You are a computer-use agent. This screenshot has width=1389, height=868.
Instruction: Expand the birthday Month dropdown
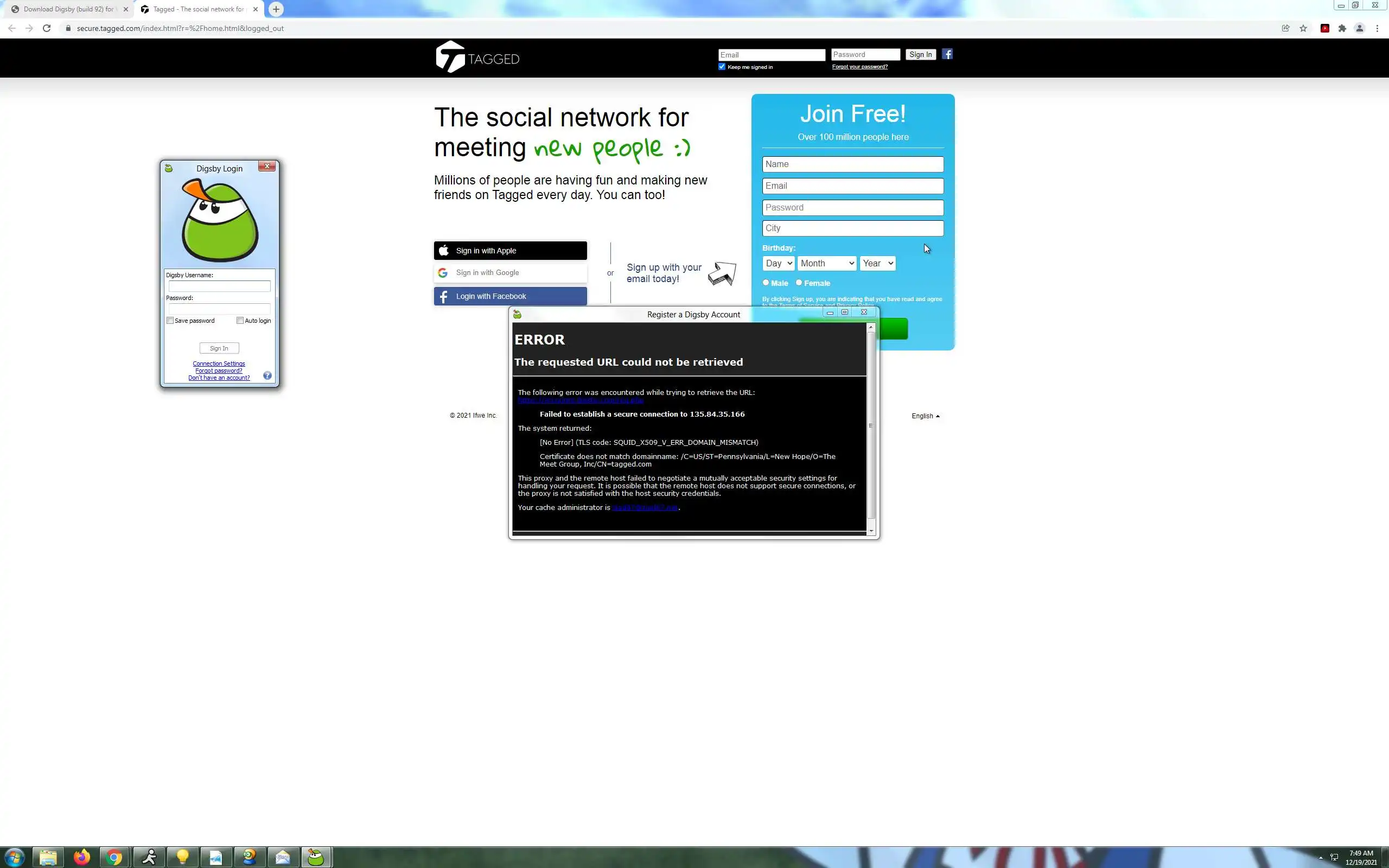pos(826,264)
